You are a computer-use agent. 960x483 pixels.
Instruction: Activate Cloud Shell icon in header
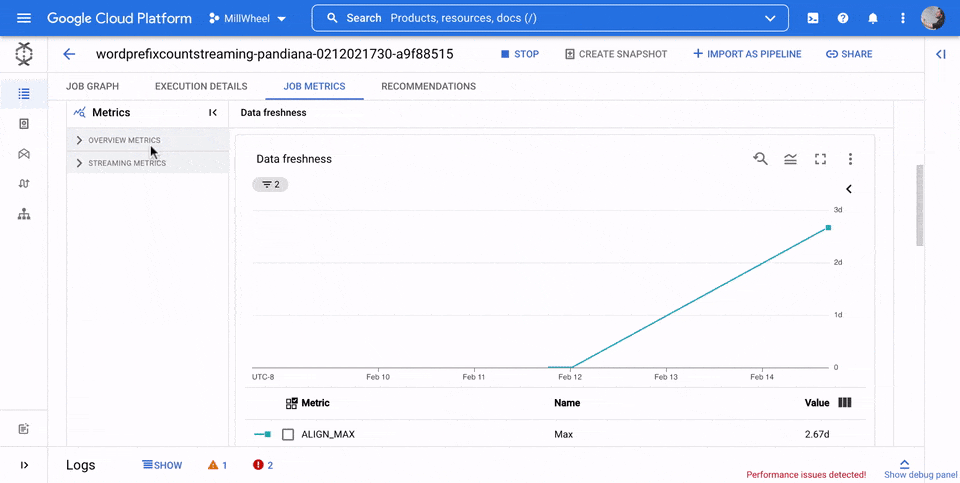[813, 18]
